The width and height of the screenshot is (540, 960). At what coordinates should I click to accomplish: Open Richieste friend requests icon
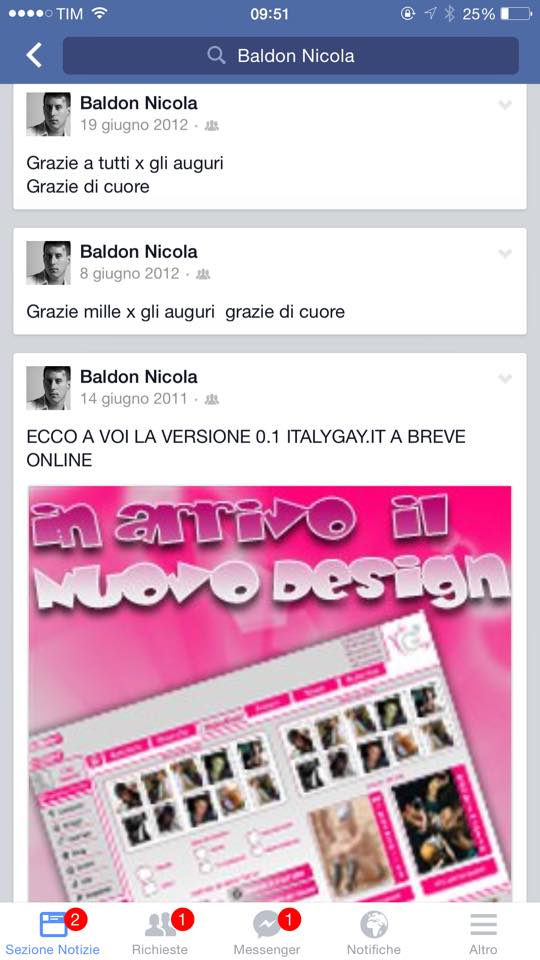[x=160, y=924]
